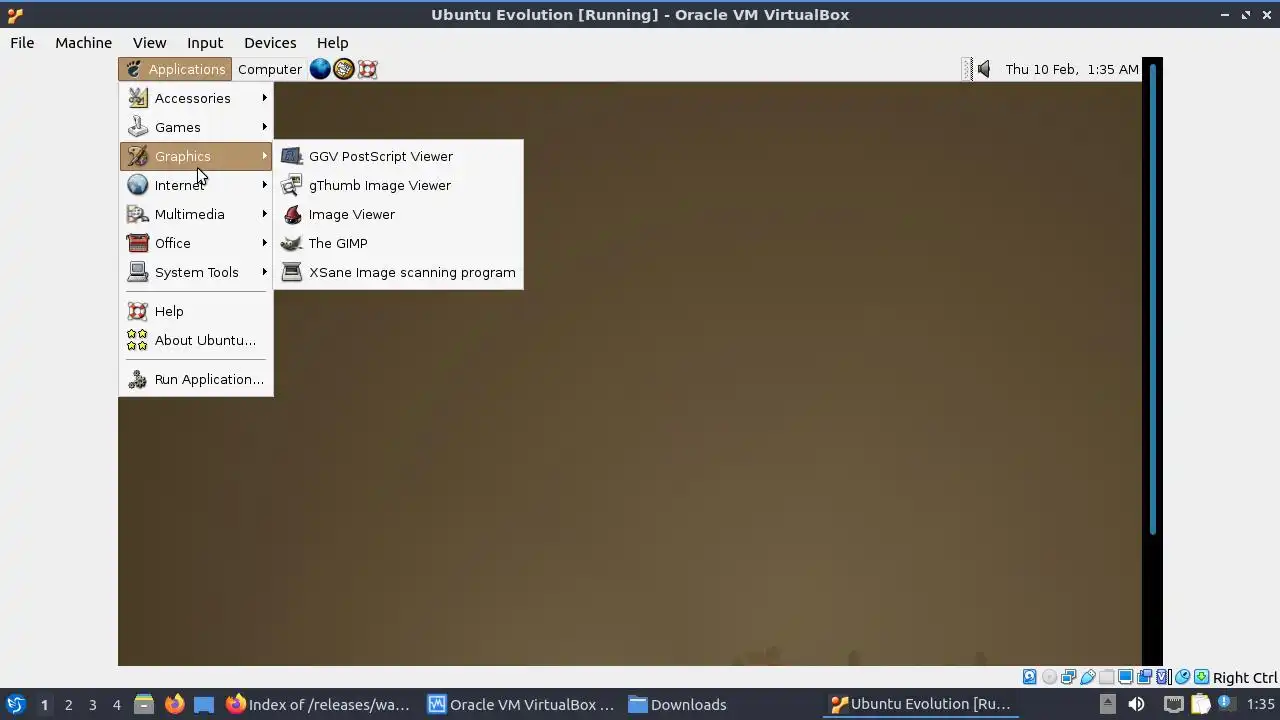Switch to Oracle VM VirtualBox Manager window
Viewport: 1280px width, 720px height.
click(x=521, y=704)
